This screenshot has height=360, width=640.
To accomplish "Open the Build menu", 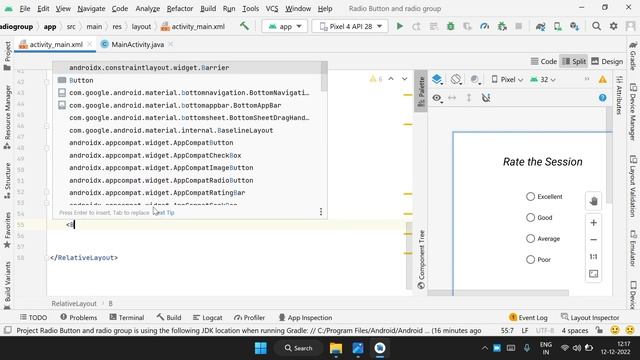I will (208, 9).
